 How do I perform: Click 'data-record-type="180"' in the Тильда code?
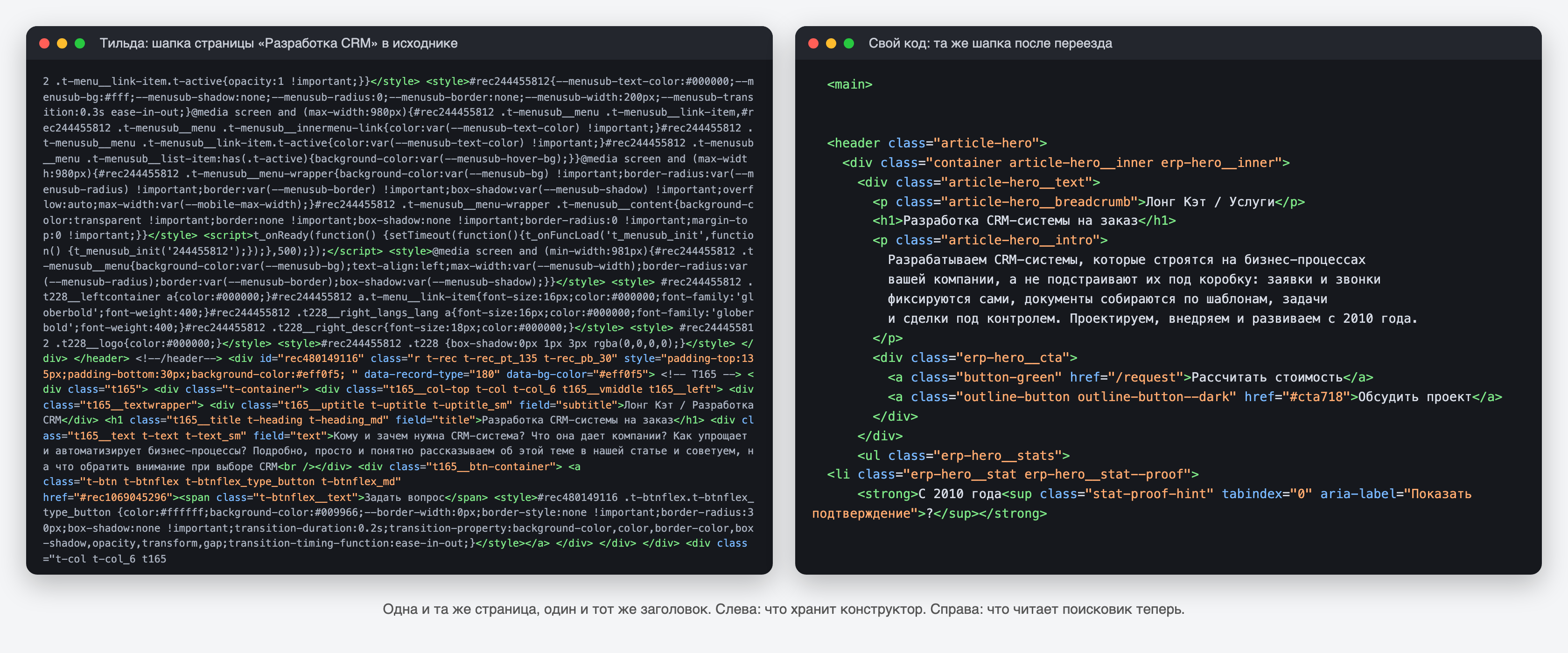(x=432, y=374)
